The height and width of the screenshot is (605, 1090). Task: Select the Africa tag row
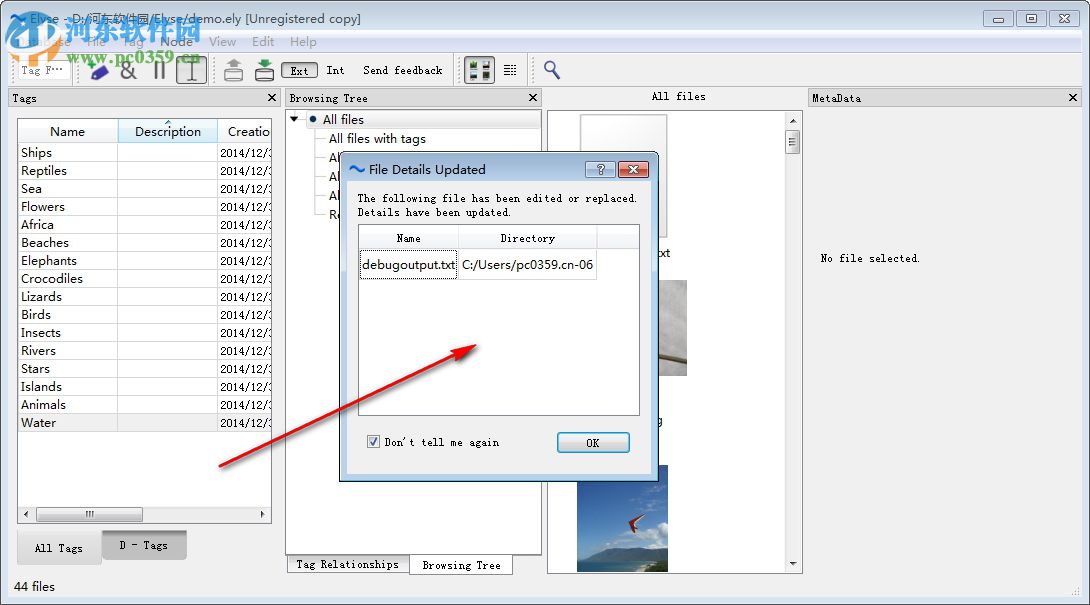[x=145, y=225]
